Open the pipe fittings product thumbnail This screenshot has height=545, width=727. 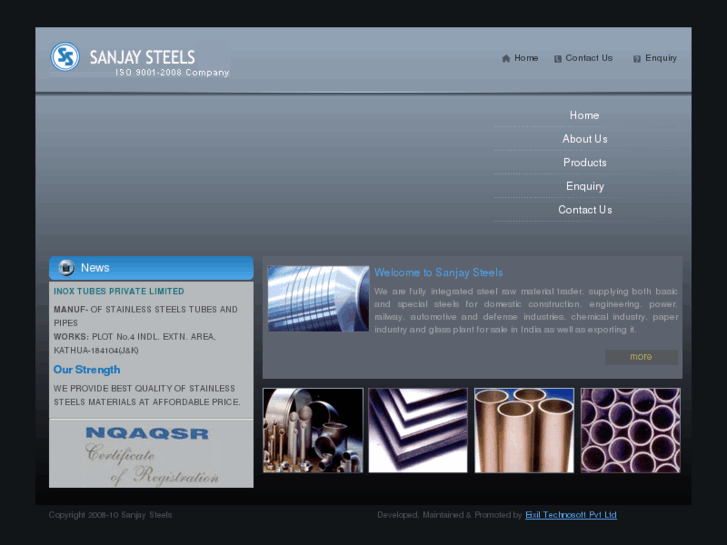point(313,430)
